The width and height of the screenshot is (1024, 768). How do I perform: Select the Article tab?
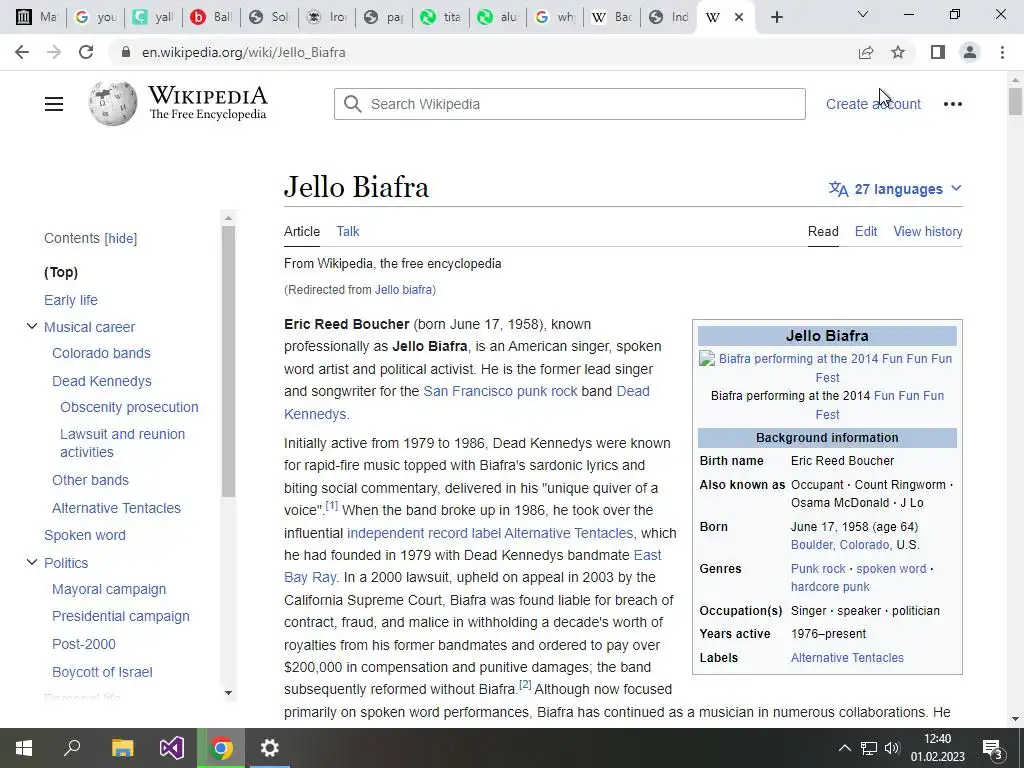click(x=302, y=231)
